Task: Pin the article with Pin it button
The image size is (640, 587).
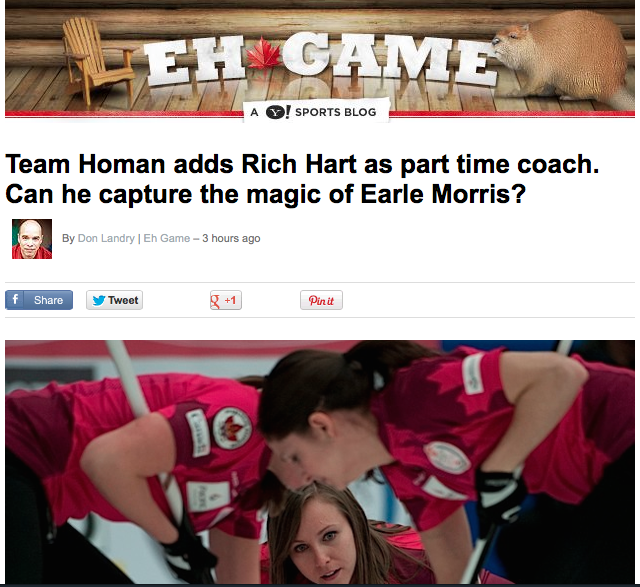Action: point(321,300)
